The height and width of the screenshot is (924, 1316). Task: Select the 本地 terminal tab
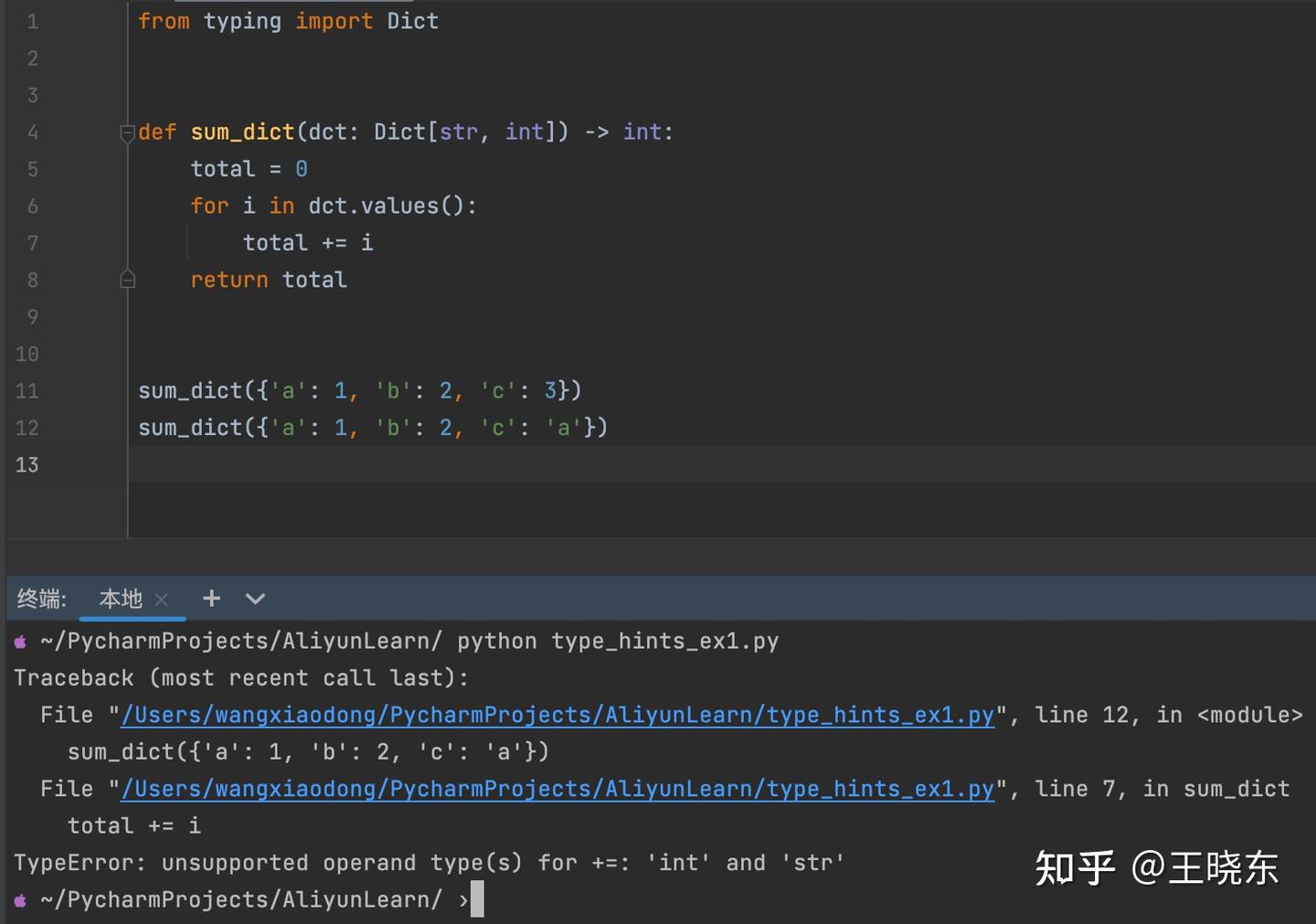coord(119,600)
